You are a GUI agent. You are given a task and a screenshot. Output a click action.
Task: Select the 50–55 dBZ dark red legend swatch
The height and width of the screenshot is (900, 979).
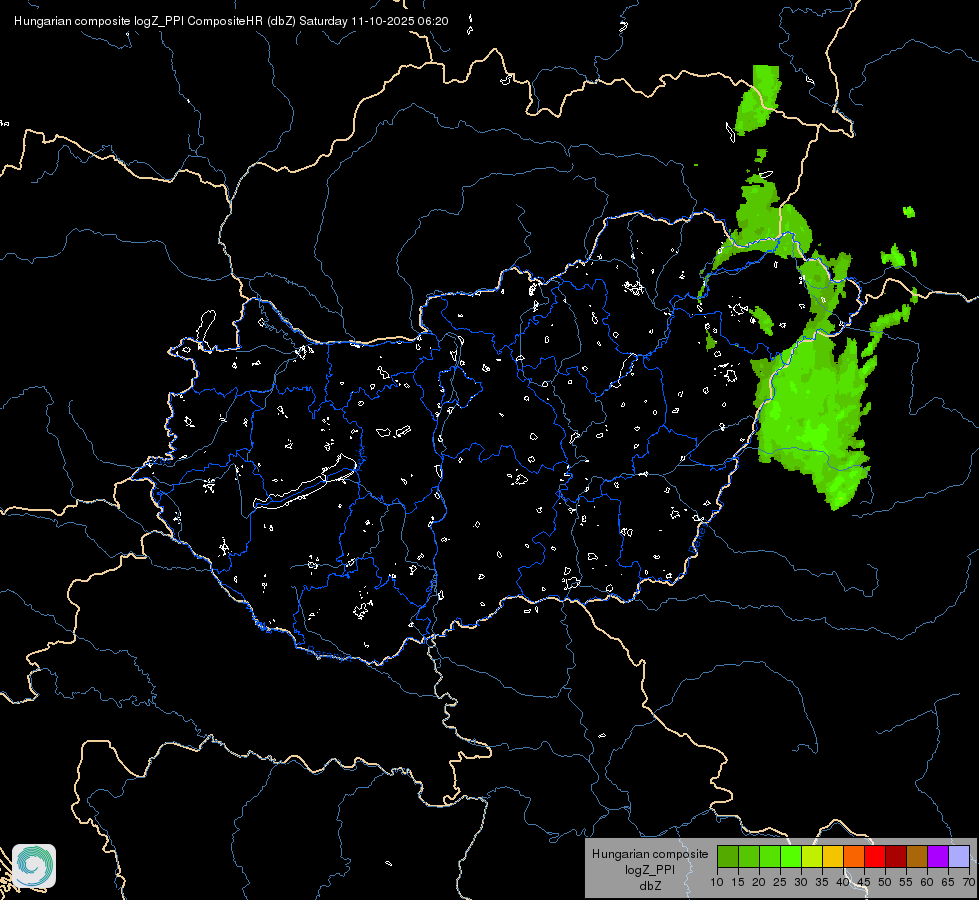896,856
